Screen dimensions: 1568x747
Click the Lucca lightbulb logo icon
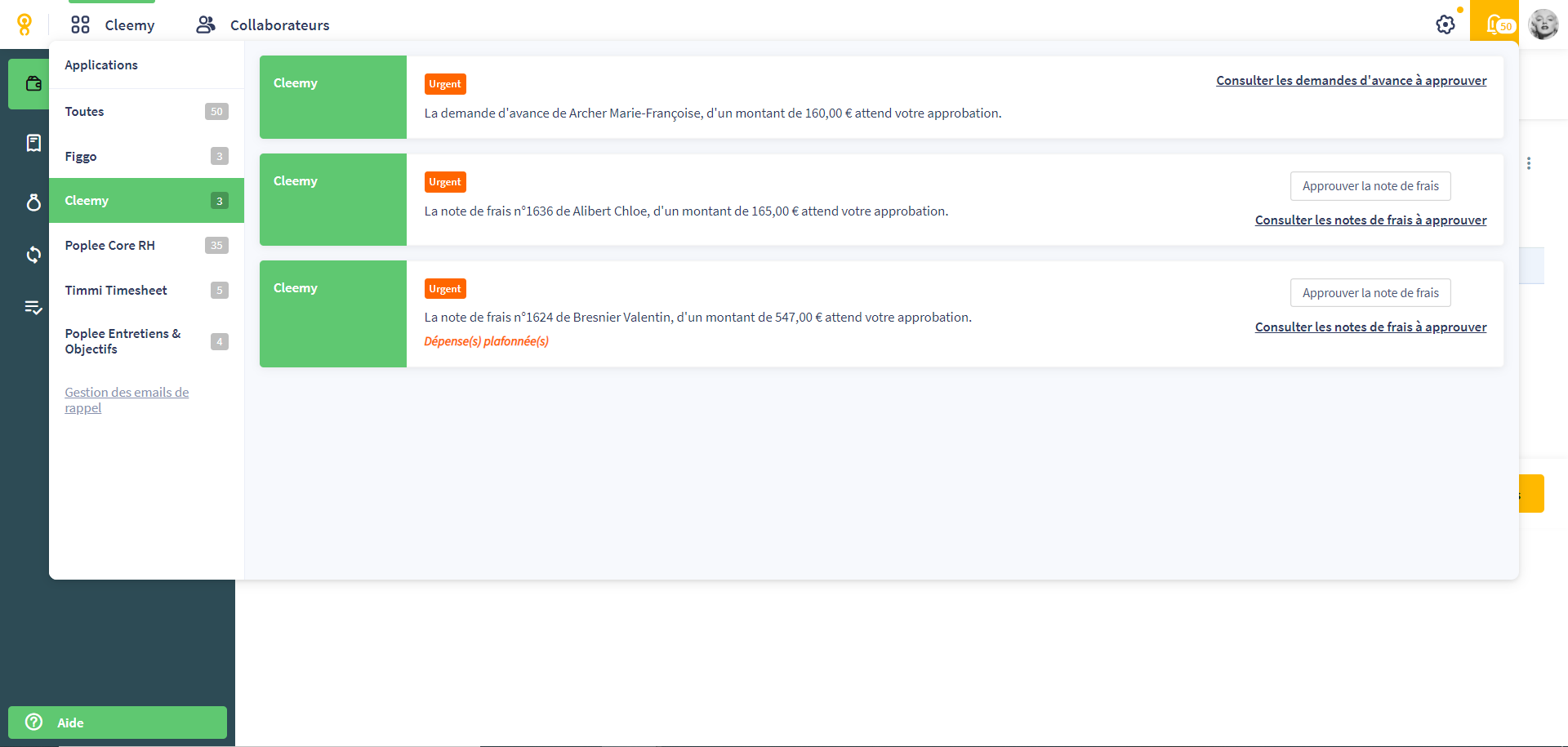24,25
